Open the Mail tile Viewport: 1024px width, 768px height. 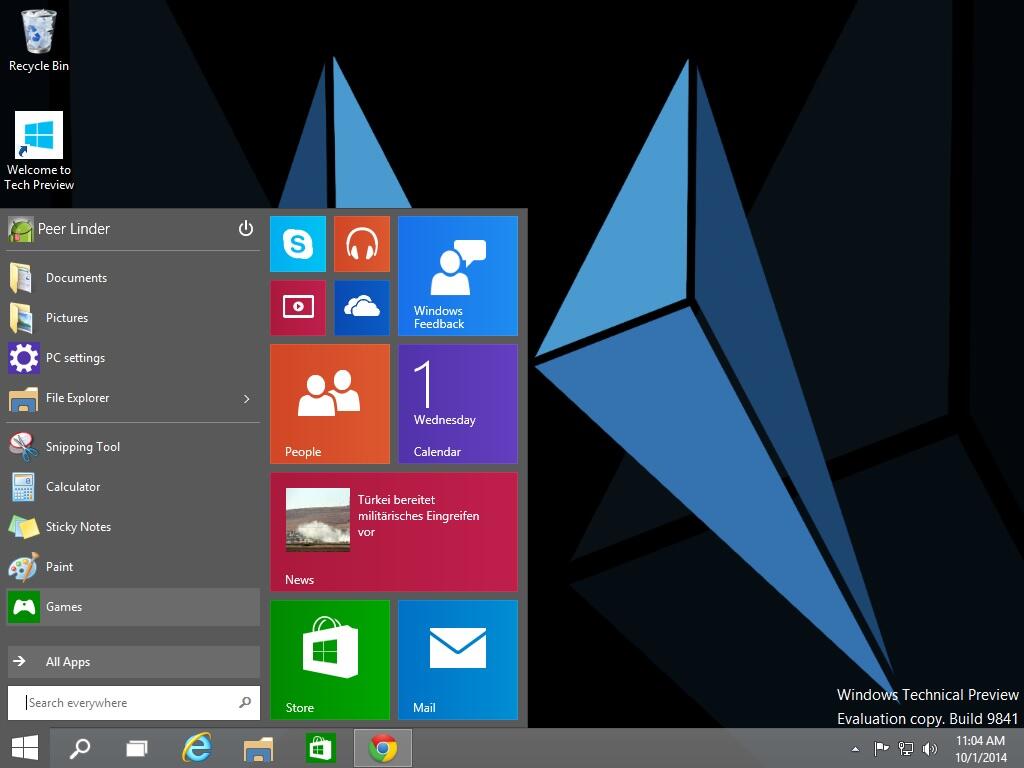coord(458,660)
